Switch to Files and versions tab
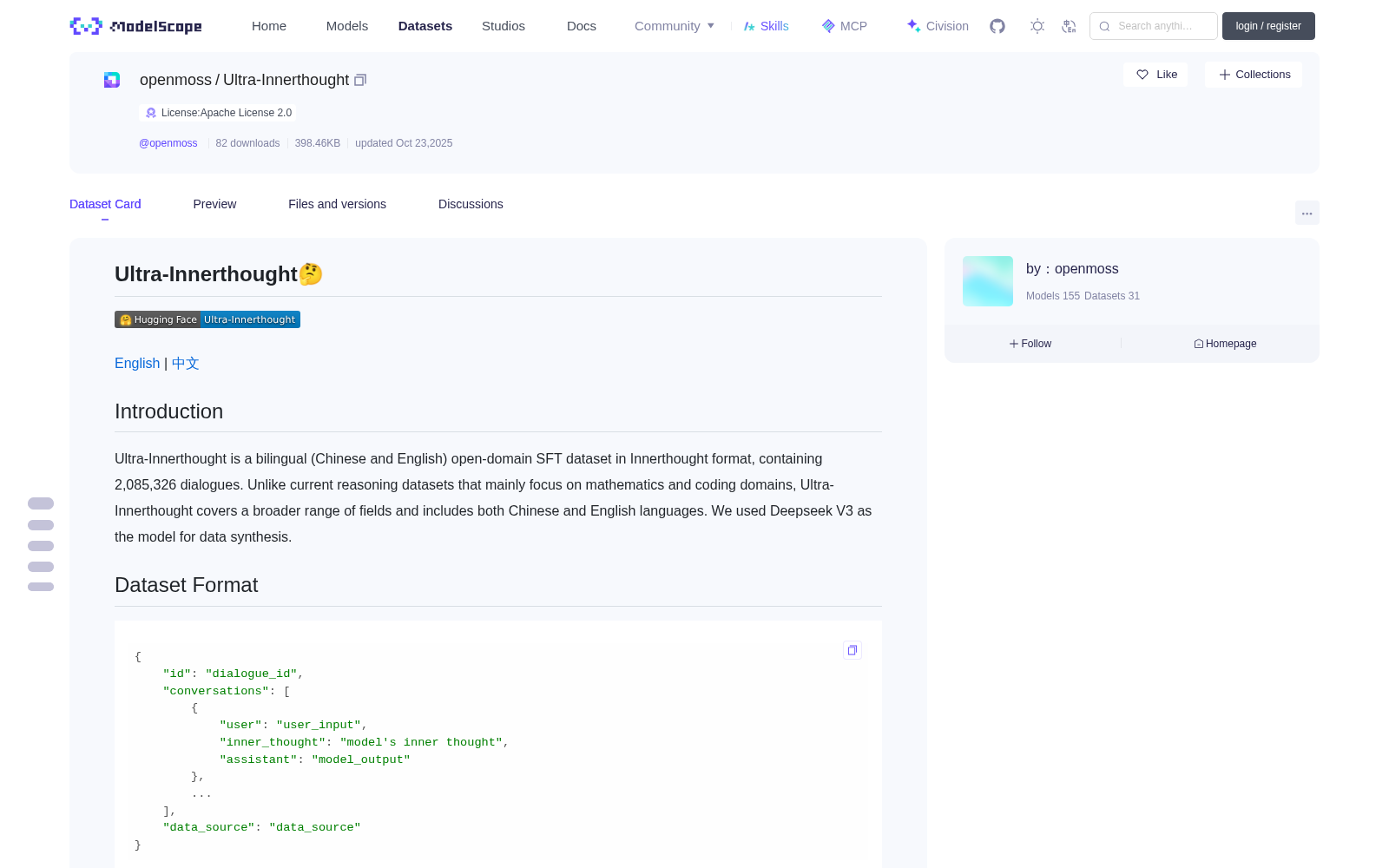1389x868 pixels. click(x=337, y=204)
